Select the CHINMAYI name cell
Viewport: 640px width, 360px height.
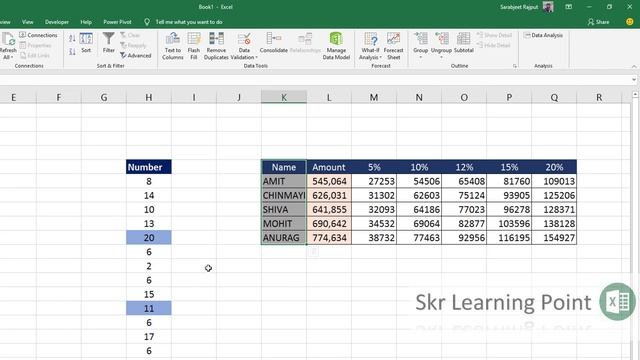click(284, 195)
